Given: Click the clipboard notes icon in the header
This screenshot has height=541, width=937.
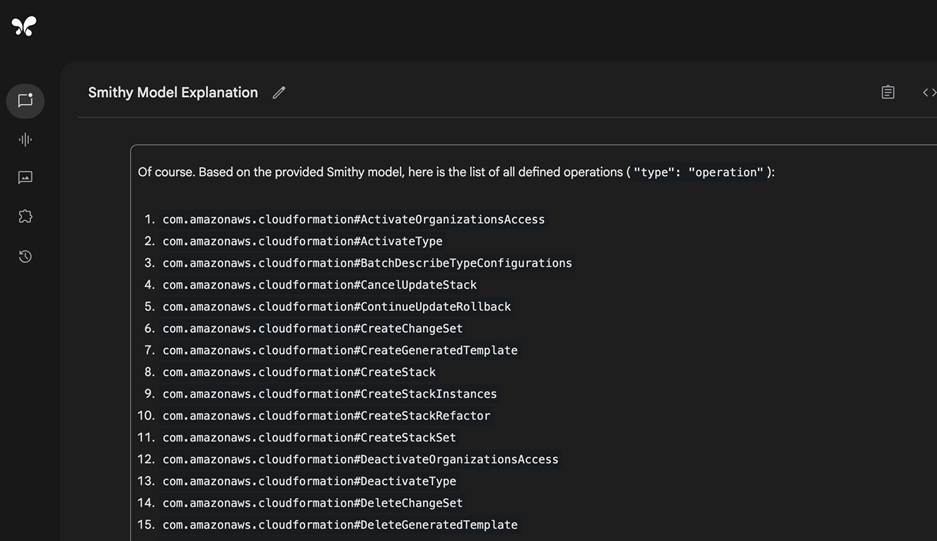Looking at the screenshot, I should [x=888, y=92].
